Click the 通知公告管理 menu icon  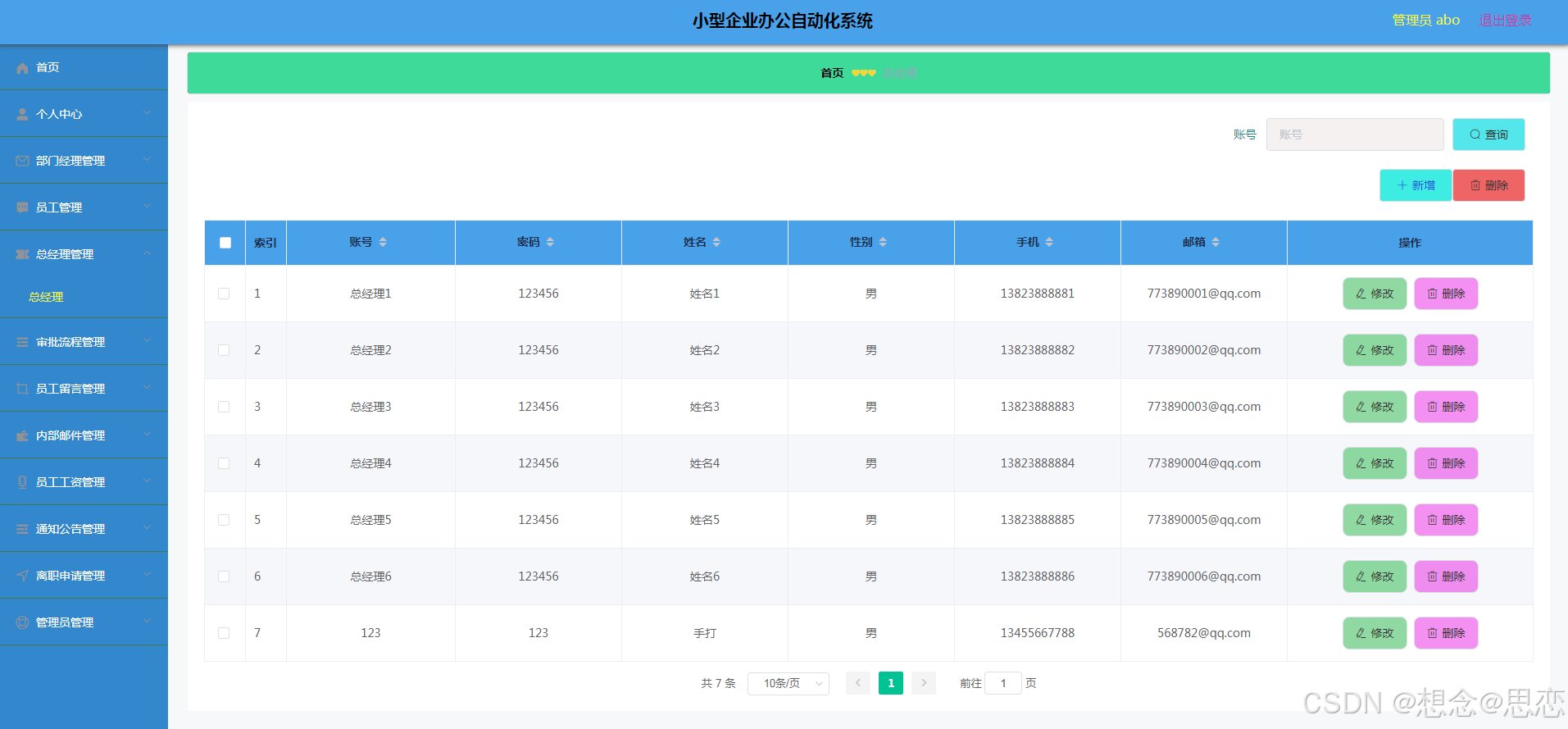(x=22, y=530)
